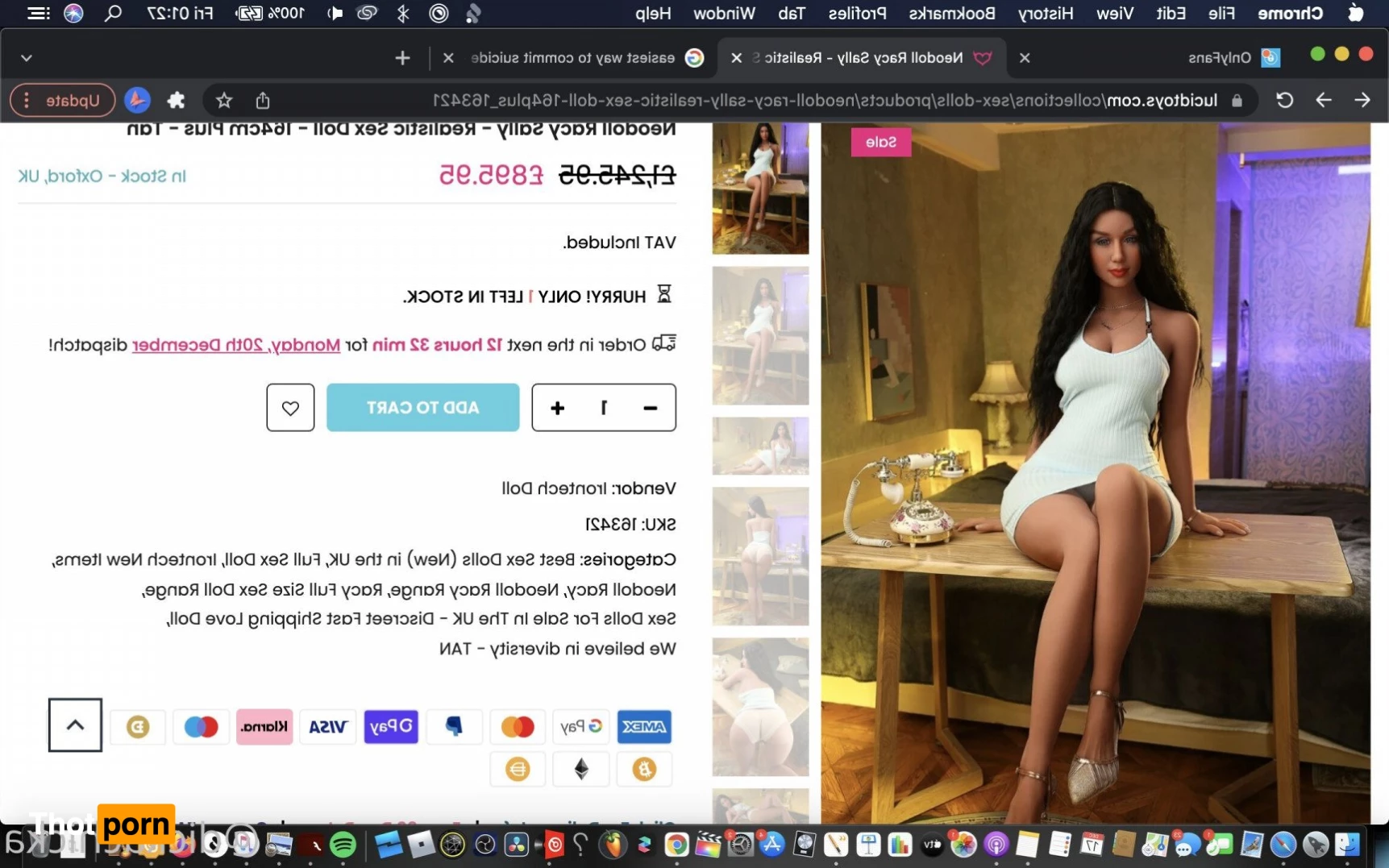Toggle the wishlist heart button
The height and width of the screenshot is (868, 1389).
click(290, 408)
